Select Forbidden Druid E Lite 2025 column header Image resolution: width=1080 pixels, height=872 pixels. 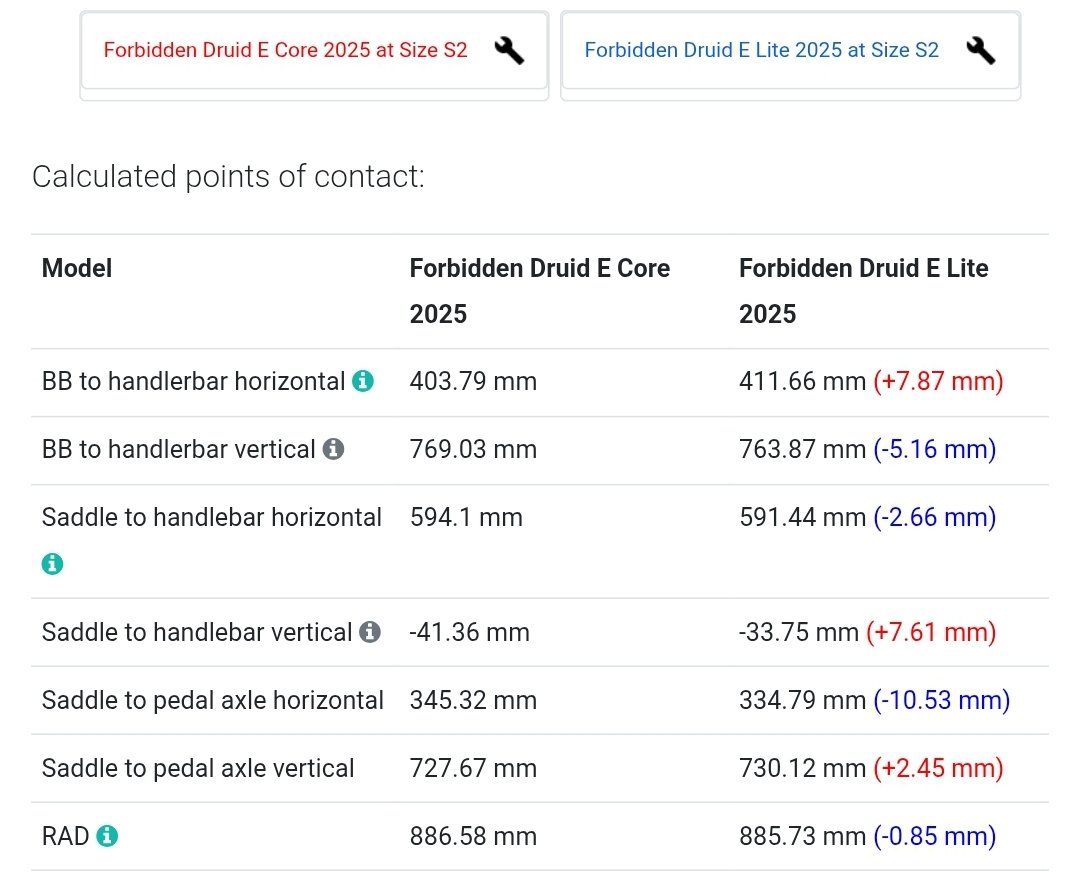[x=863, y=291]
